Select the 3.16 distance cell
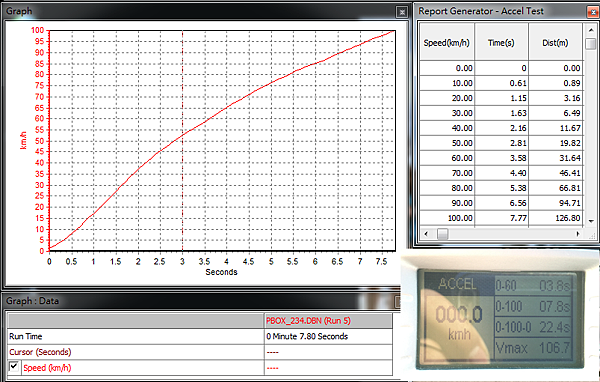Image resolution: width=600 pixels, height=382 pixels. [556, 98]
